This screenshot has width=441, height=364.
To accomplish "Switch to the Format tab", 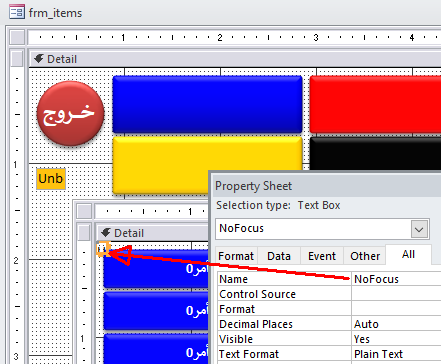I will coord(236,256).
